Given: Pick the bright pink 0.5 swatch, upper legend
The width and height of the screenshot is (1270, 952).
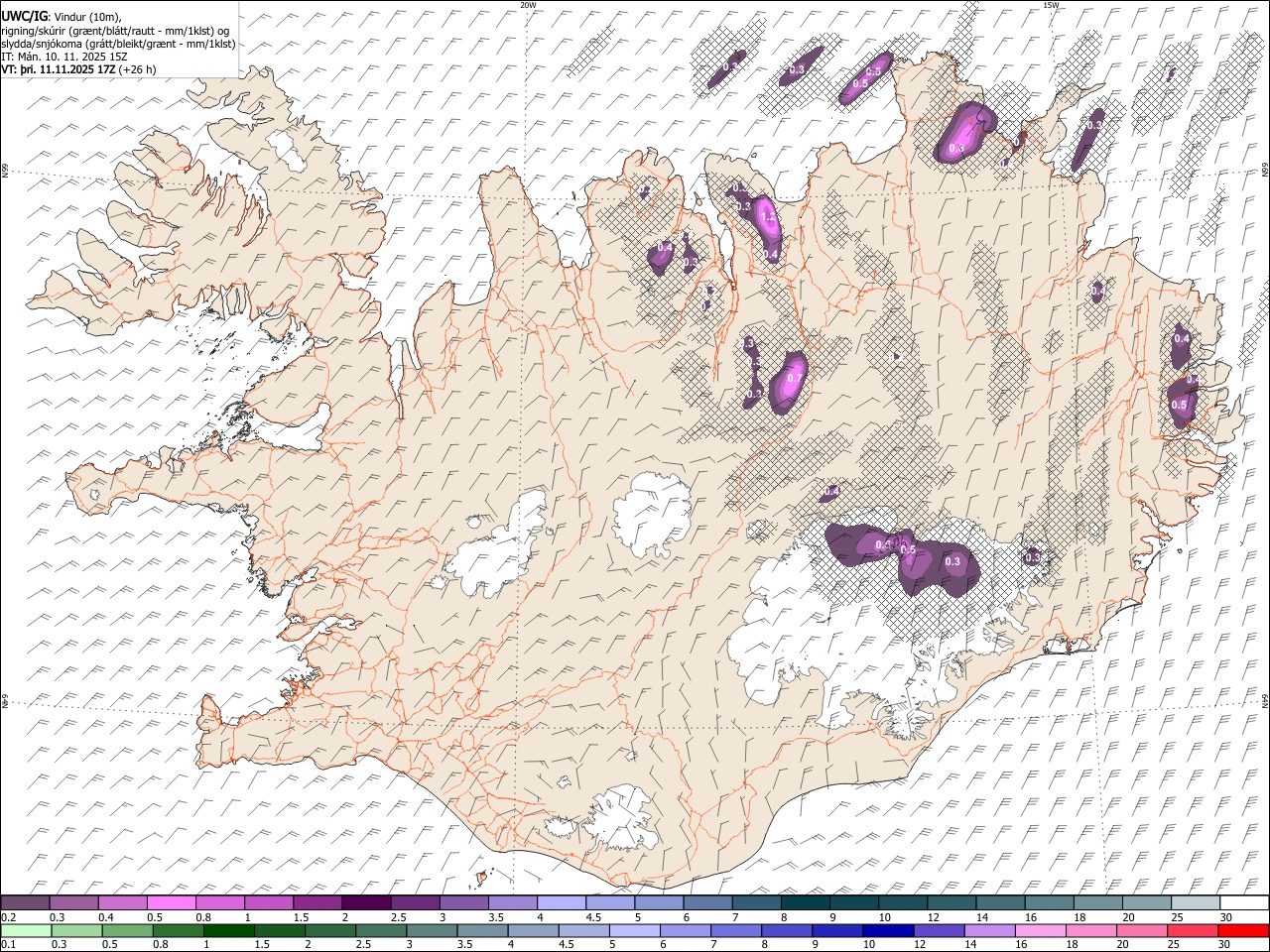Looking at the screenshot, I should (x=171, y=902).
